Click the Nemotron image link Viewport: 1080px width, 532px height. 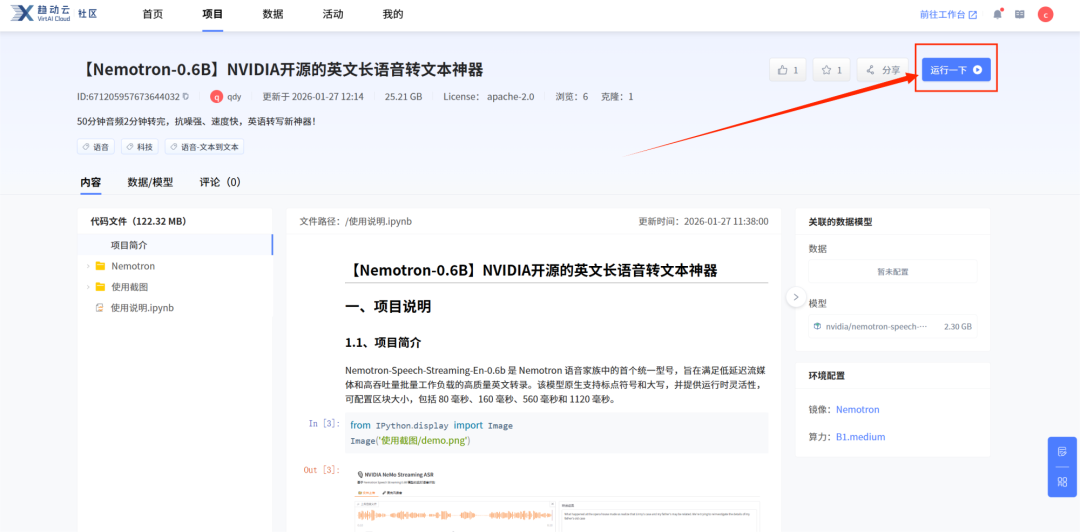858,409
